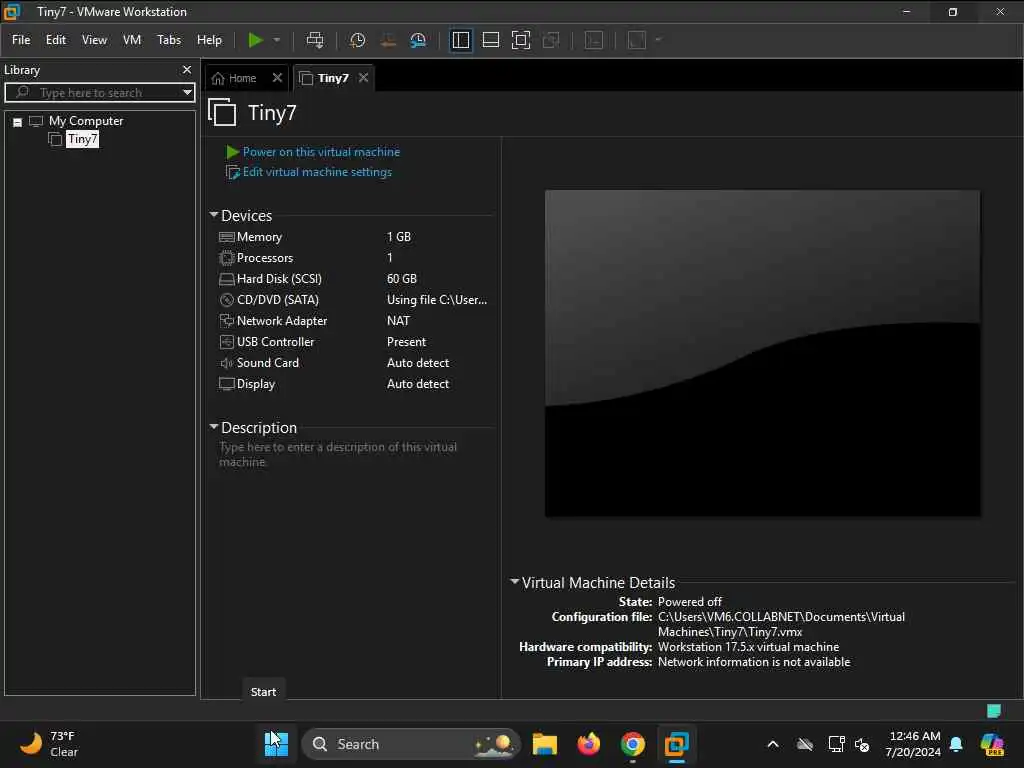Open the Edit menu
The width and height of the screenshot is (1024, 768).
tap(56, 40)
